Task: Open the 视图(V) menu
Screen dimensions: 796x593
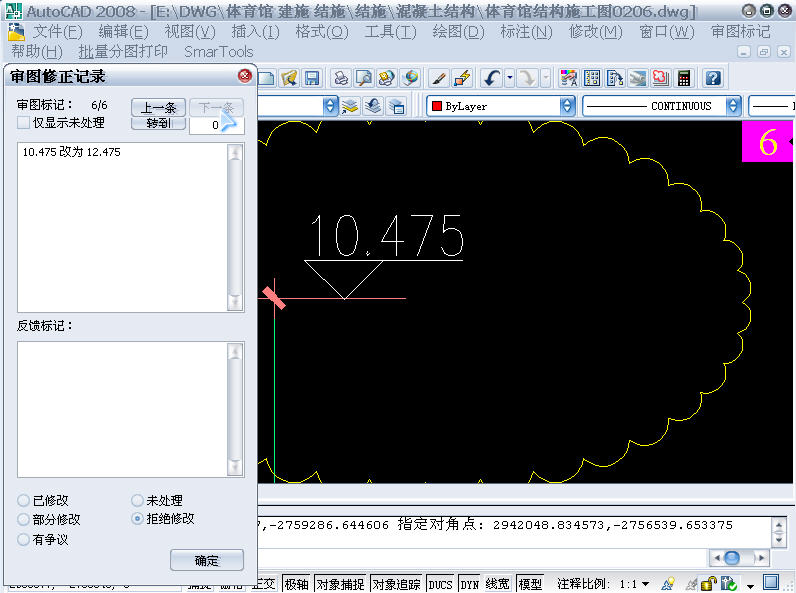Action: click(x=190, y=32)
